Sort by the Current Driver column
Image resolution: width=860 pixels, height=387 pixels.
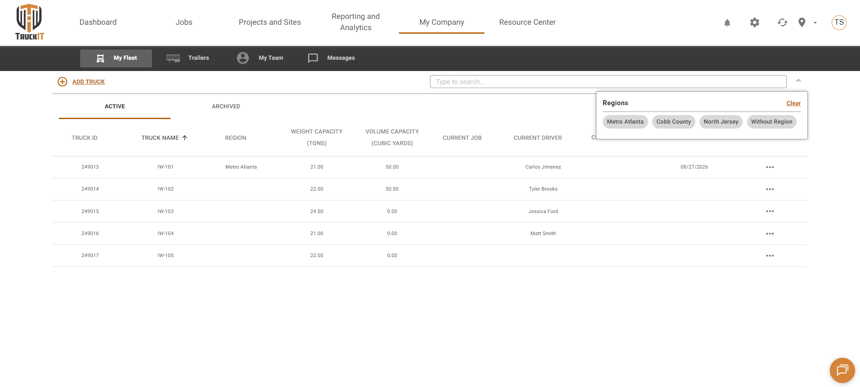(x=538, y=138)
